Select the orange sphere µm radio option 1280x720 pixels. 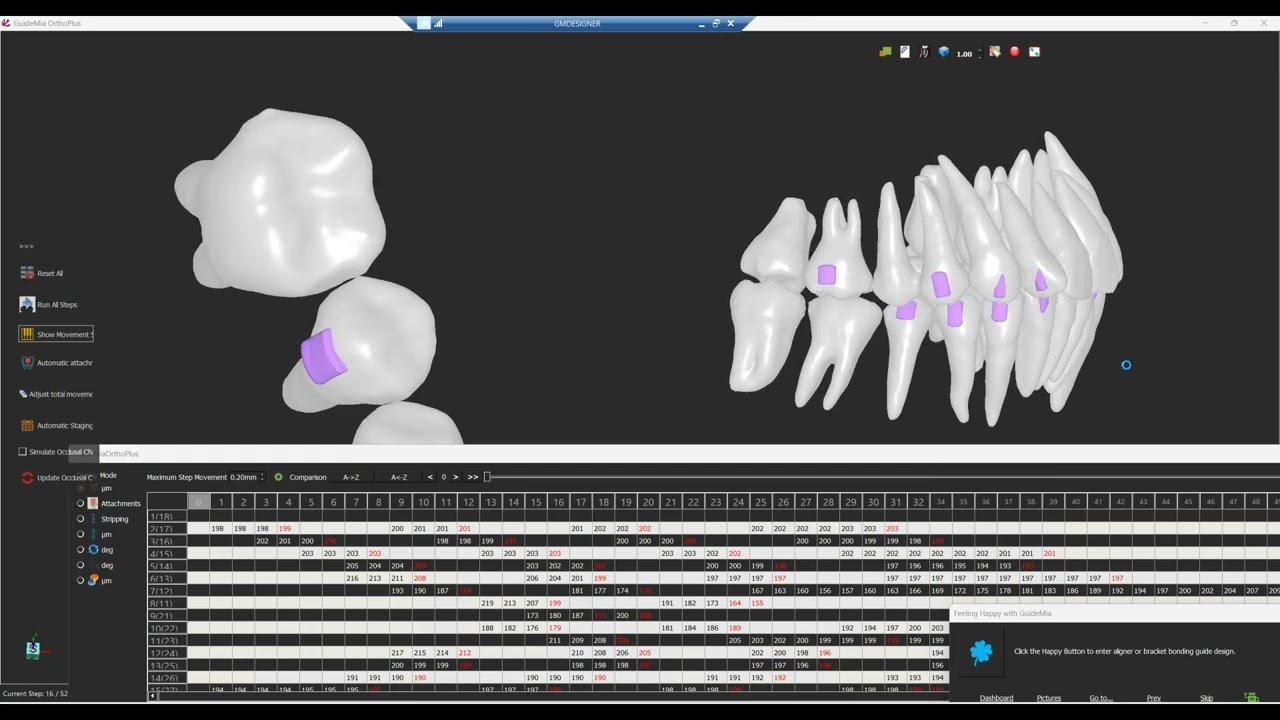click(80, 580)
